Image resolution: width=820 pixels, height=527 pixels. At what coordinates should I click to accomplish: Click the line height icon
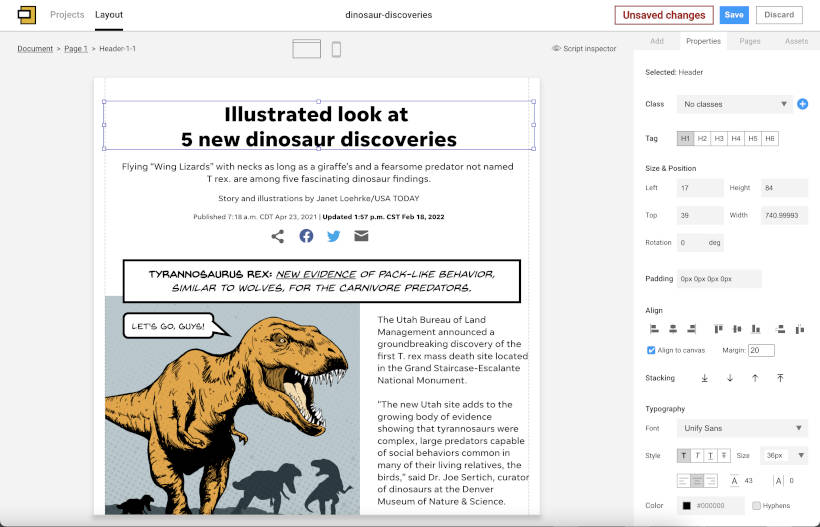point(734,480)
